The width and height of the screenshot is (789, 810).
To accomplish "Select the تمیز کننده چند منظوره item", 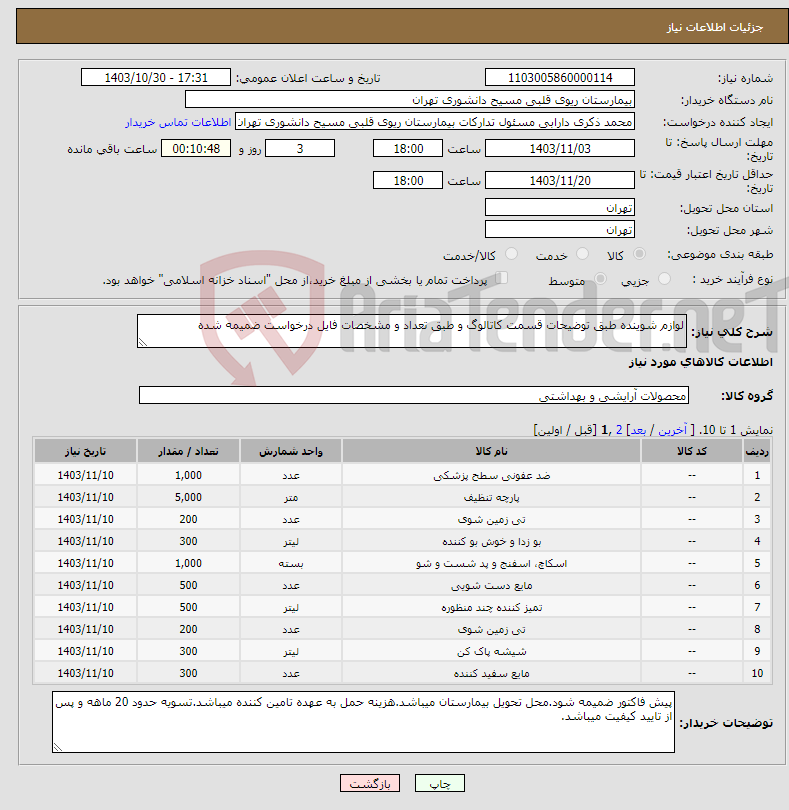I will tap(491, 608).
